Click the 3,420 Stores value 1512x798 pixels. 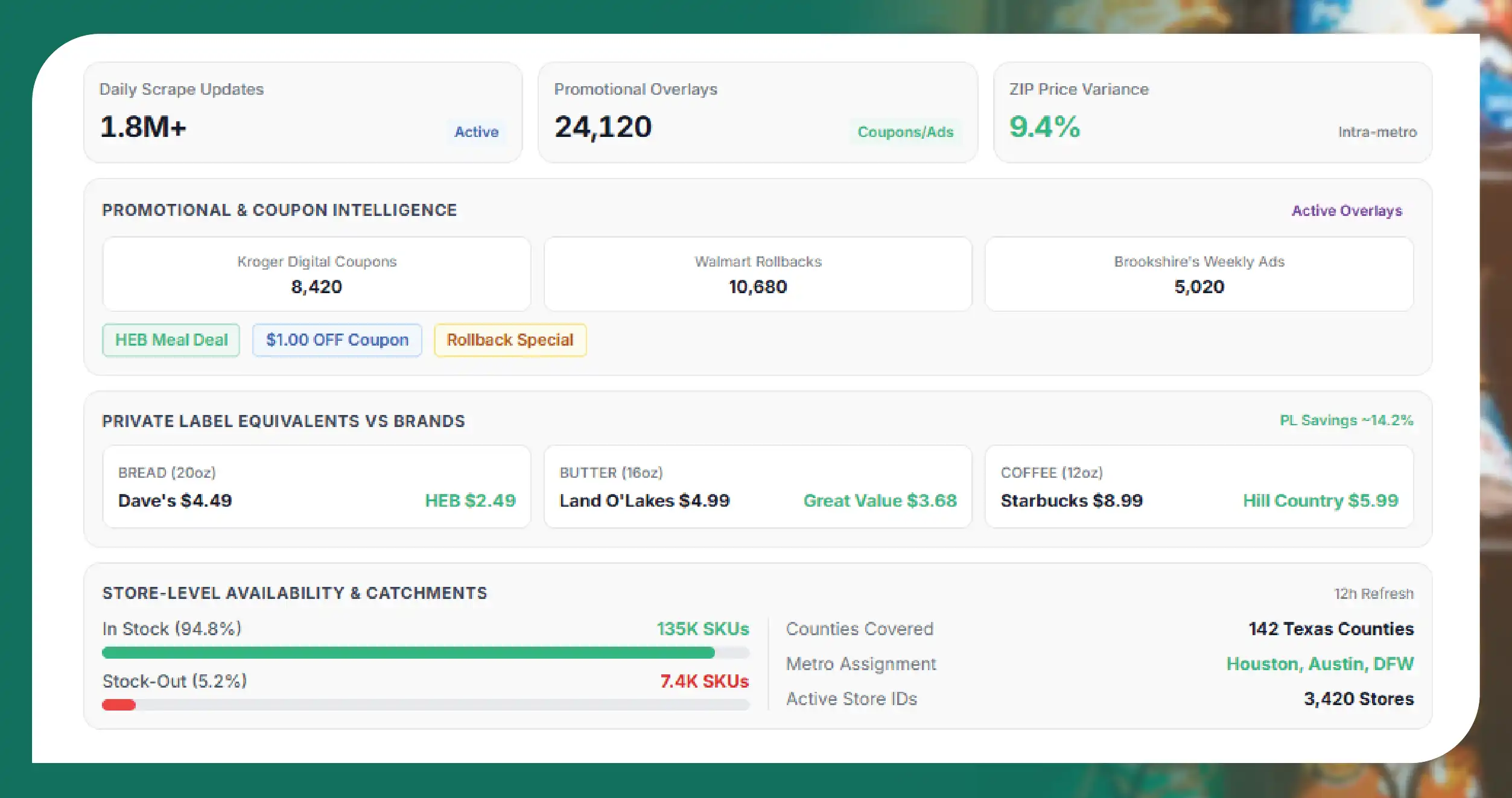[x=1359, y=699]
